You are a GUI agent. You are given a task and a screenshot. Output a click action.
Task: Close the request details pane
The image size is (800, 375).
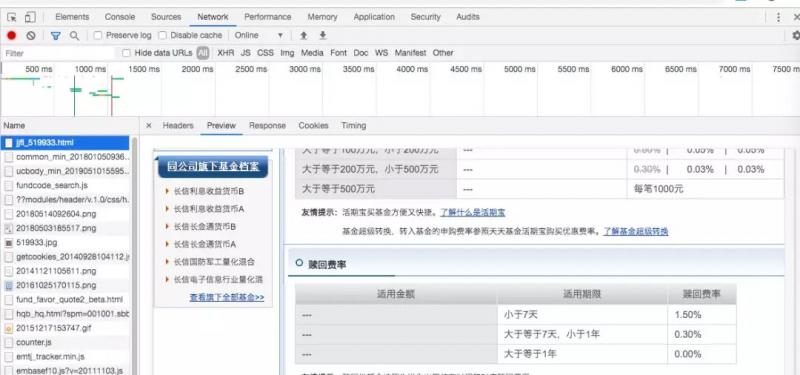pos(148,126)
